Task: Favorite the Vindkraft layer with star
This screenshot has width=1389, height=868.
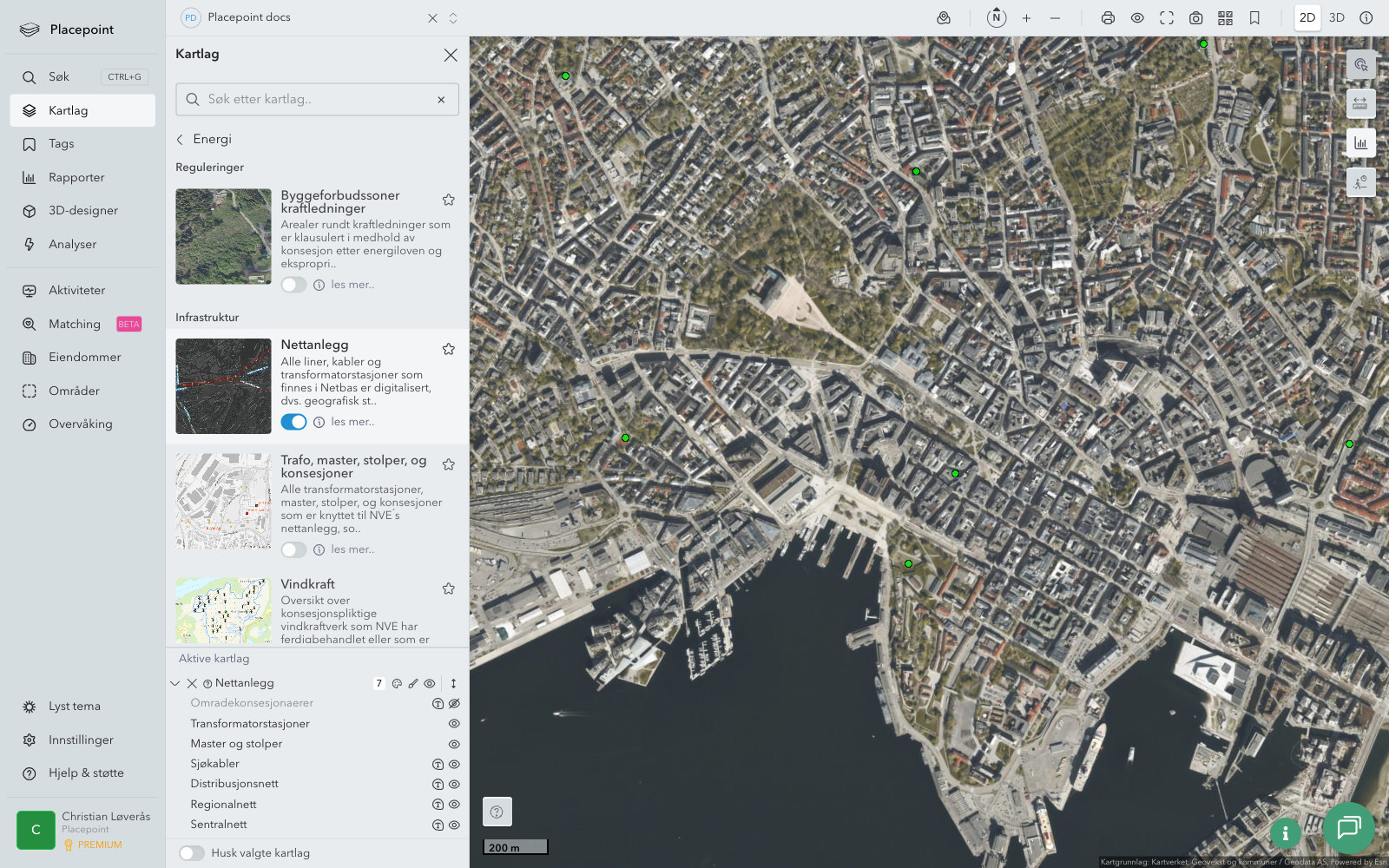Action: point(449,589)
